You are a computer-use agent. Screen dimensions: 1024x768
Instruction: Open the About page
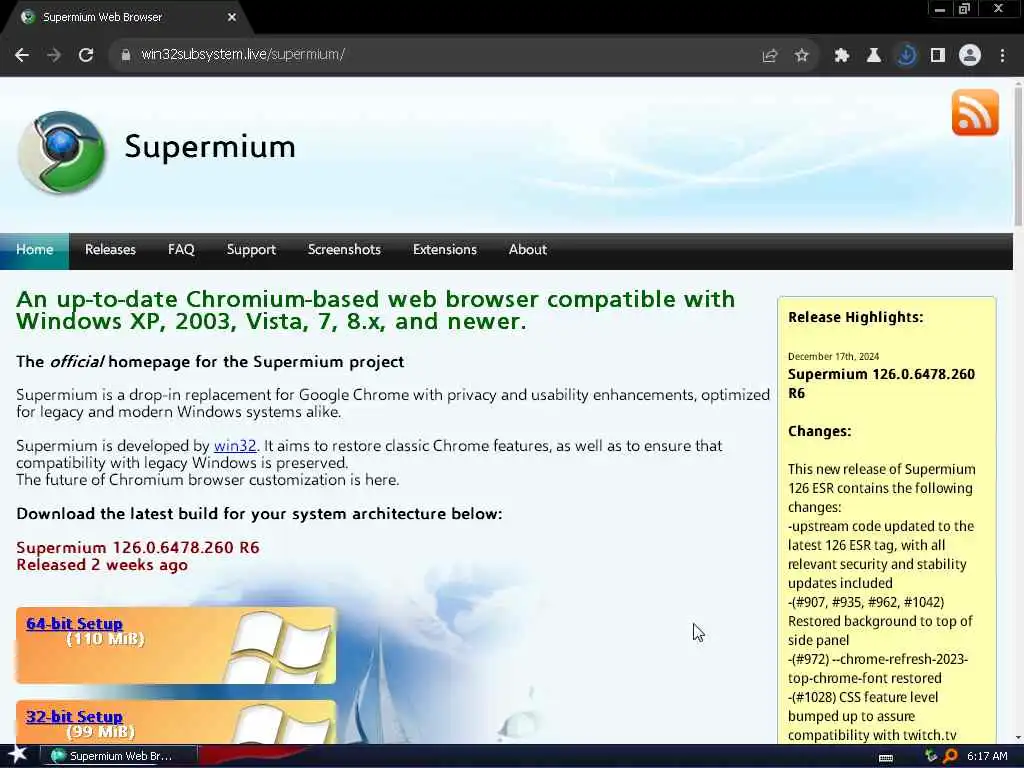tap(528, 249)
